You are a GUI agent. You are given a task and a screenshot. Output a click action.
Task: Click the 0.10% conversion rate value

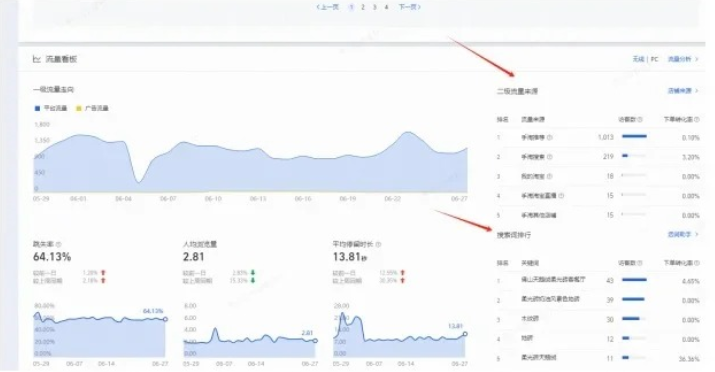(x=691, y=138)
